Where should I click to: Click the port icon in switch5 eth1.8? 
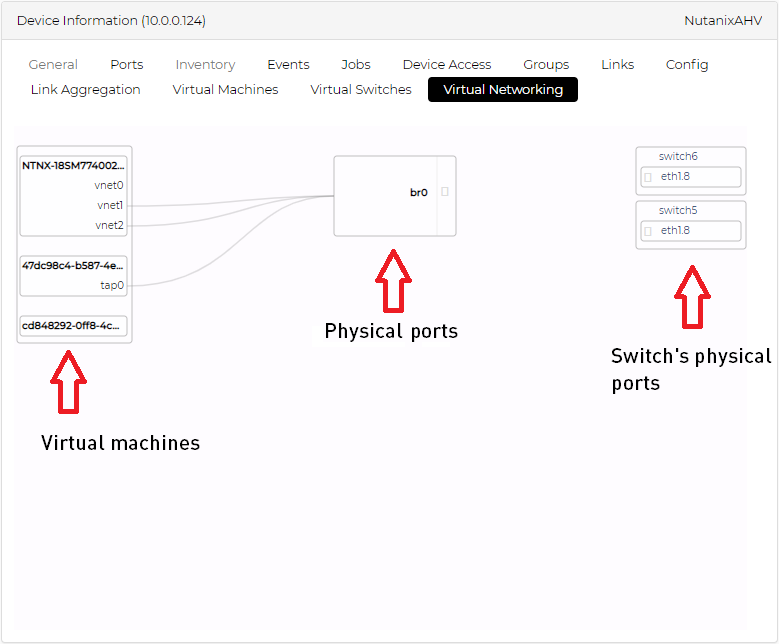[648, 231]
